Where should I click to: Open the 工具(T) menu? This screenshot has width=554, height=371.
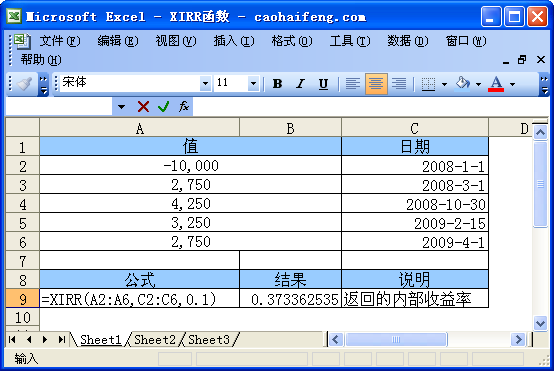350,41
